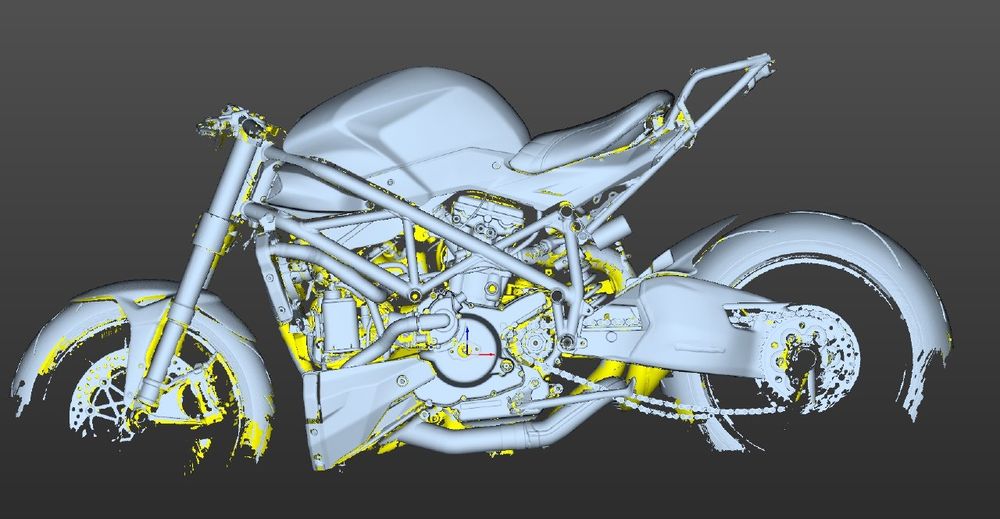Pick the rear sprocket on the scan
Viewport: 1000px width, 519px height.
coord(807,359)
